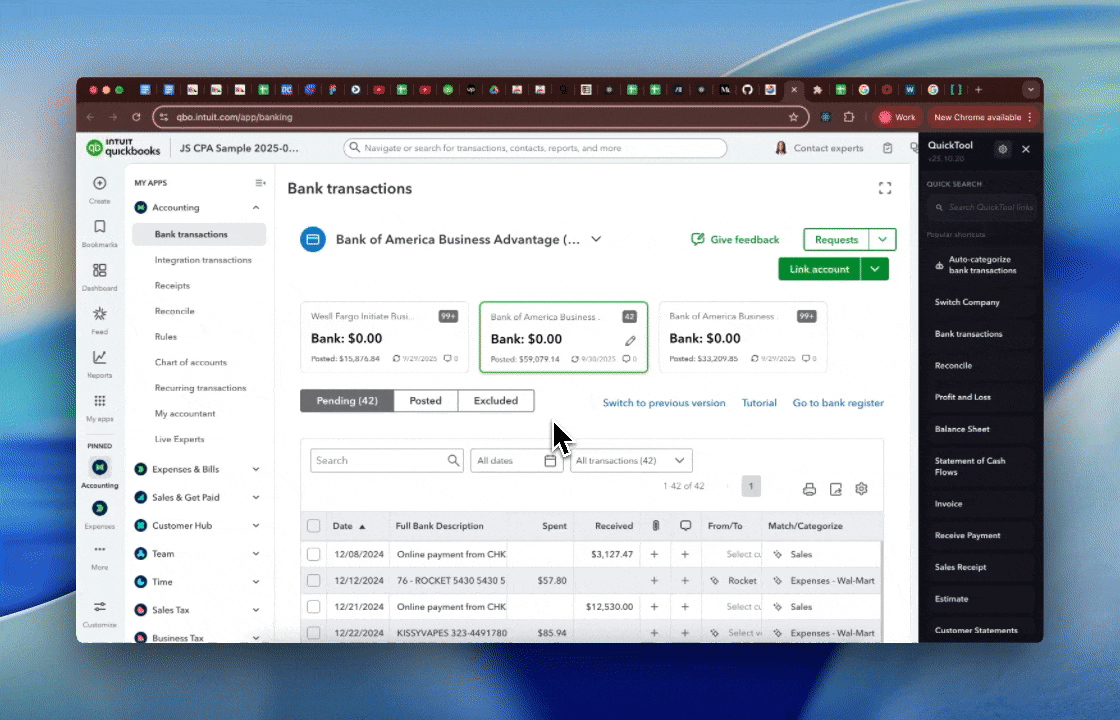Click the export icon next to the printer
This screenshot has width=1120, height=720.
(835, 489)
